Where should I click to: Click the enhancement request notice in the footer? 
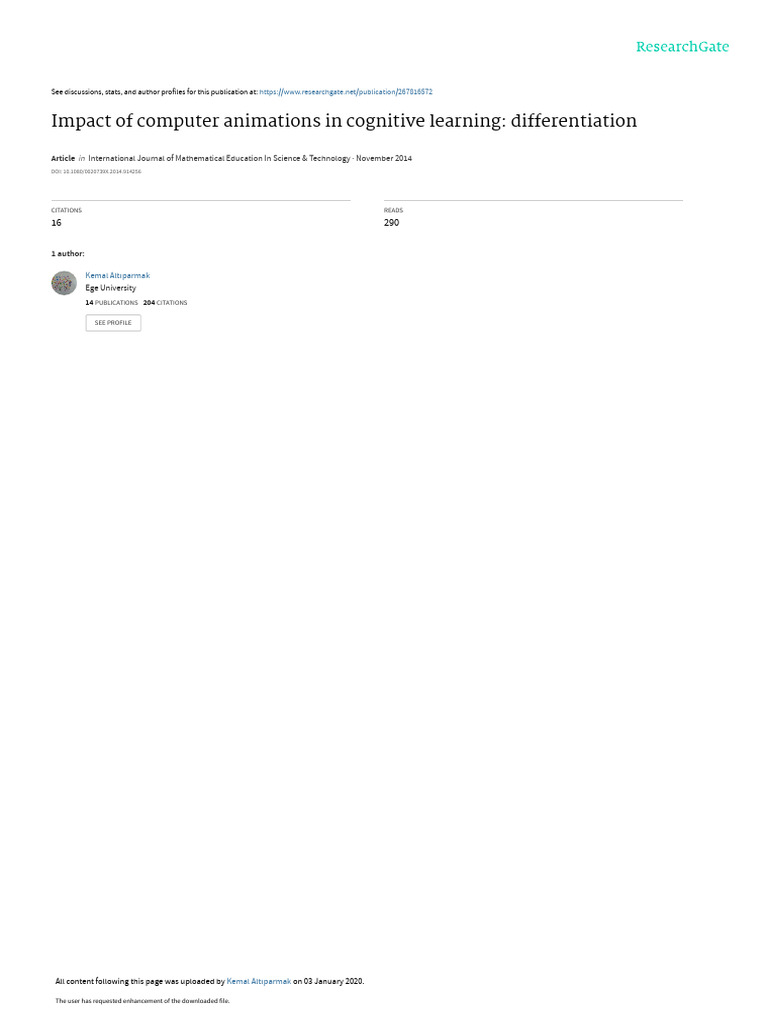click(142, 1000)
